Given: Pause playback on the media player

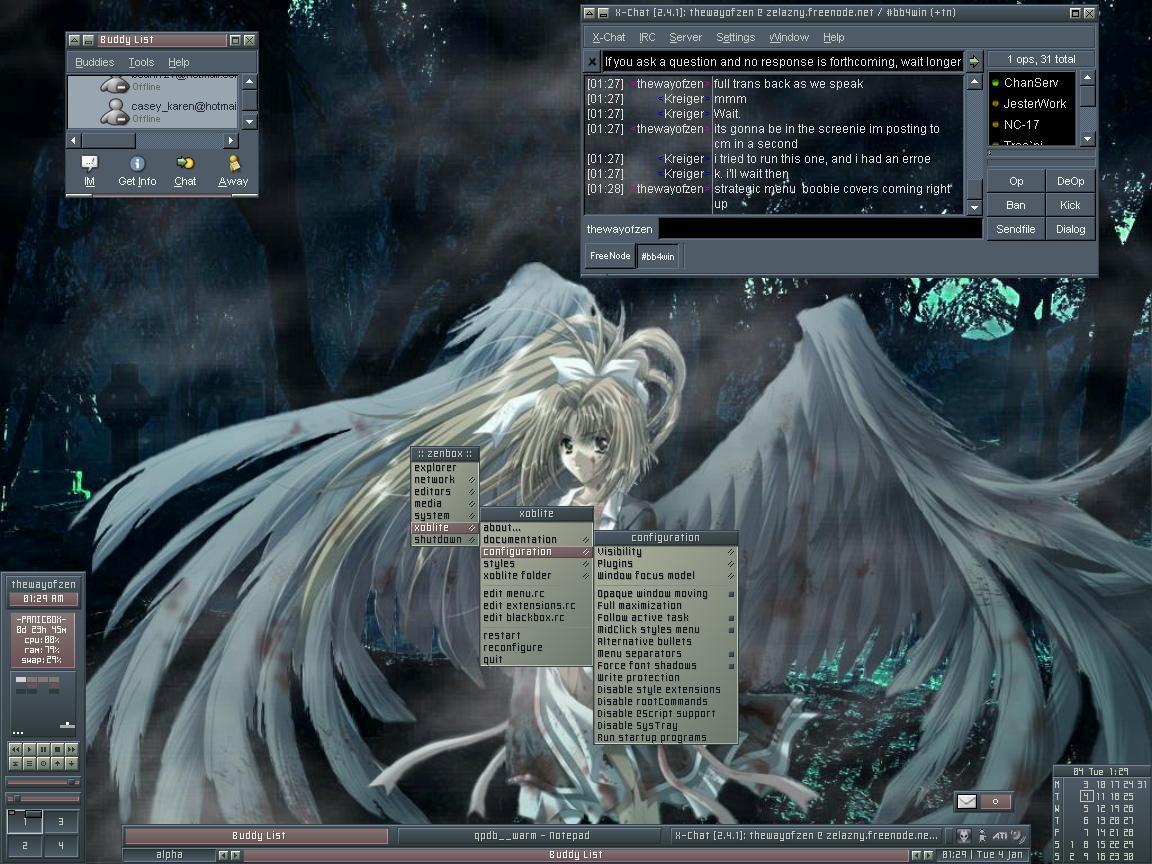Looking at the screenshot, I should (x=43, y=749).
